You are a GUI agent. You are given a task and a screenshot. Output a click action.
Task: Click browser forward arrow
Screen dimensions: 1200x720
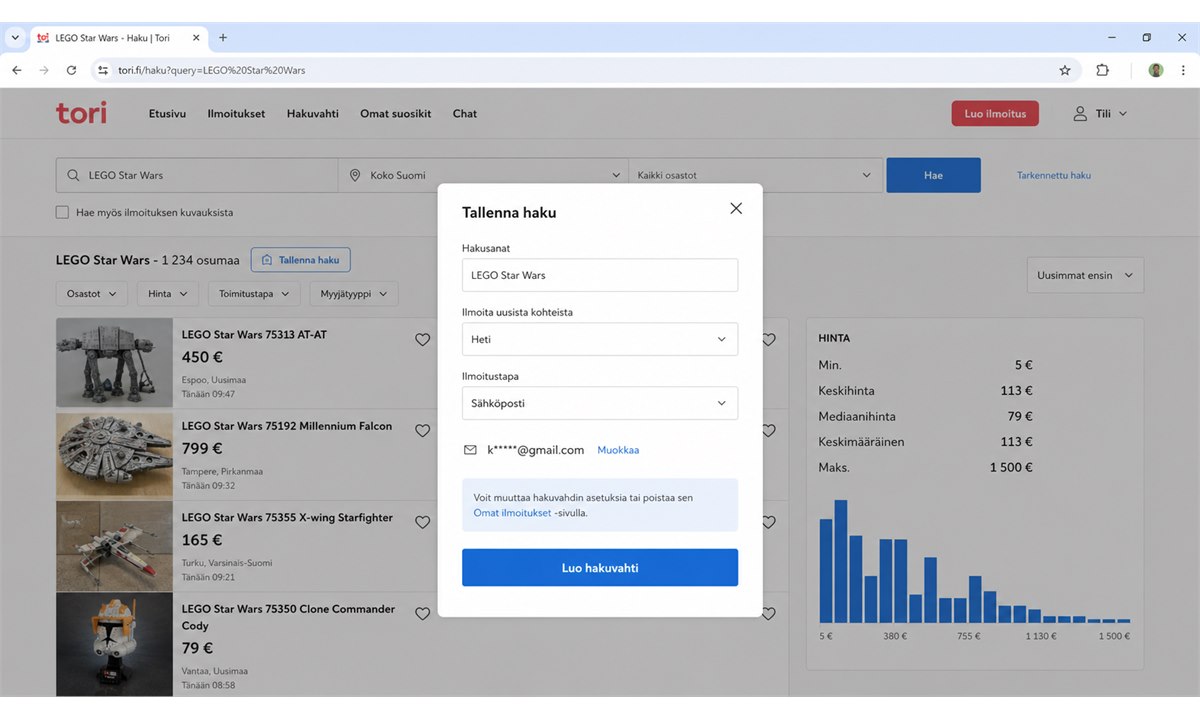coord(43,70)
